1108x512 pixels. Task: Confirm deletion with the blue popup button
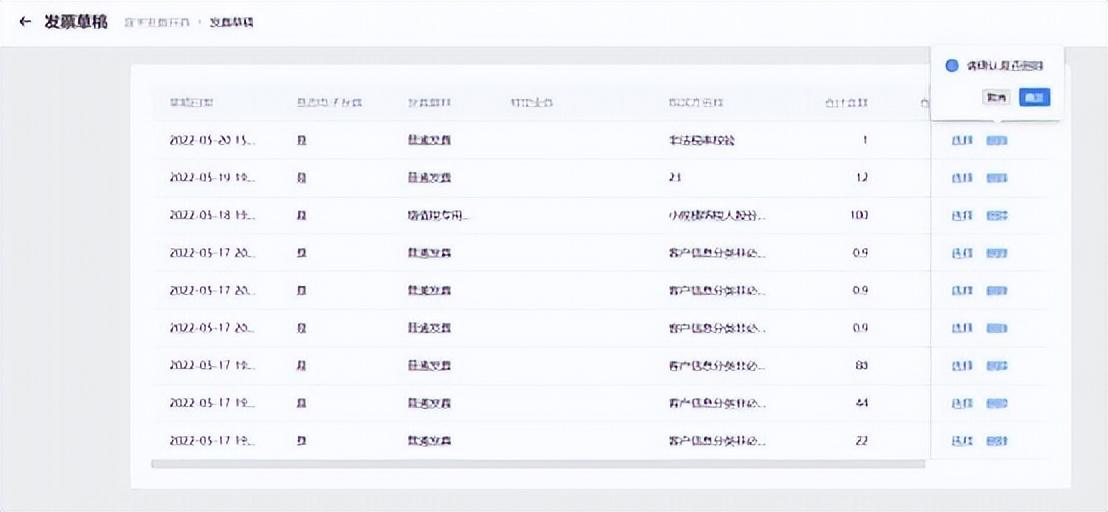(x=1035, y=97)
